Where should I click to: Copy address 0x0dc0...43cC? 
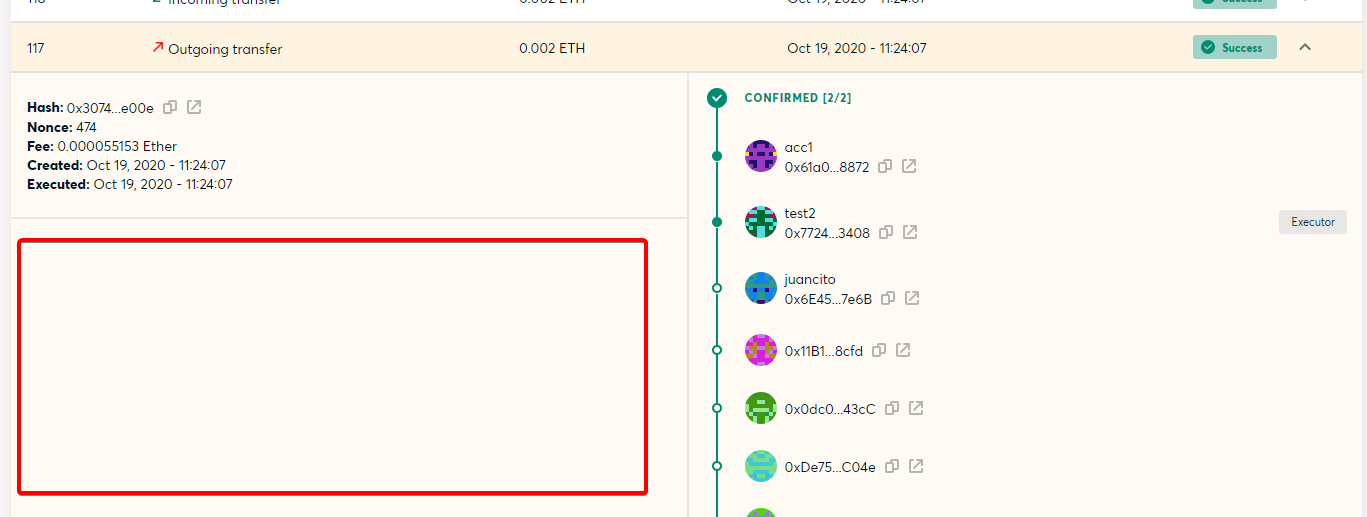(892, 408)
